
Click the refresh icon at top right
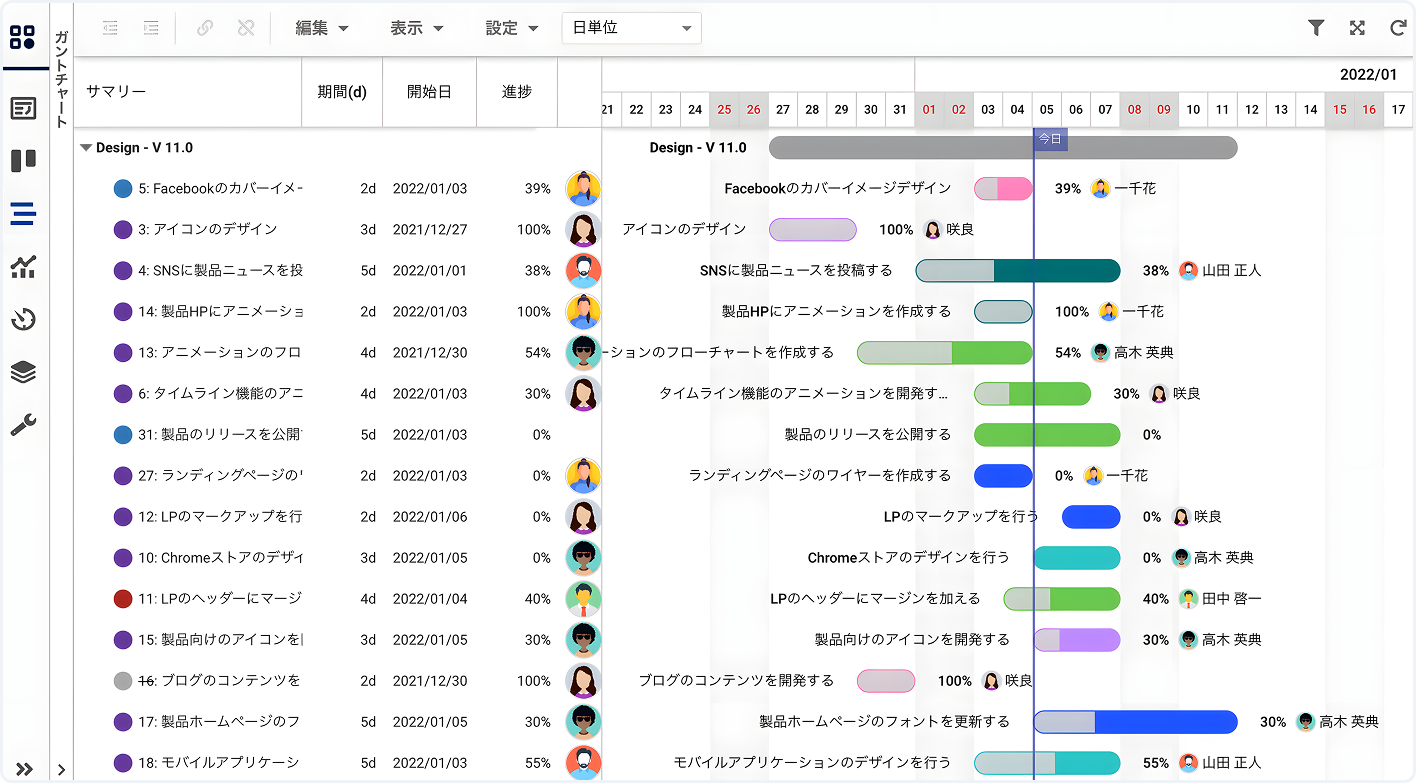pos(1398,28)
